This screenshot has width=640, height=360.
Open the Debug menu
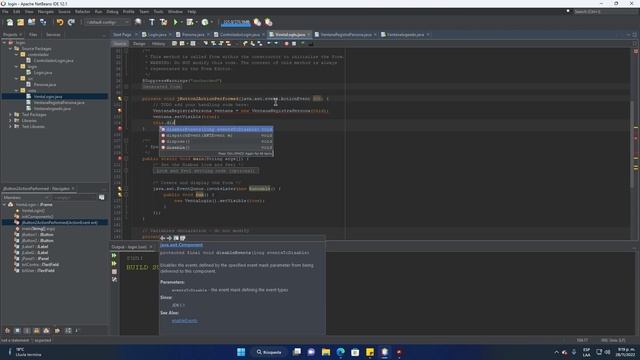[112, 12]
